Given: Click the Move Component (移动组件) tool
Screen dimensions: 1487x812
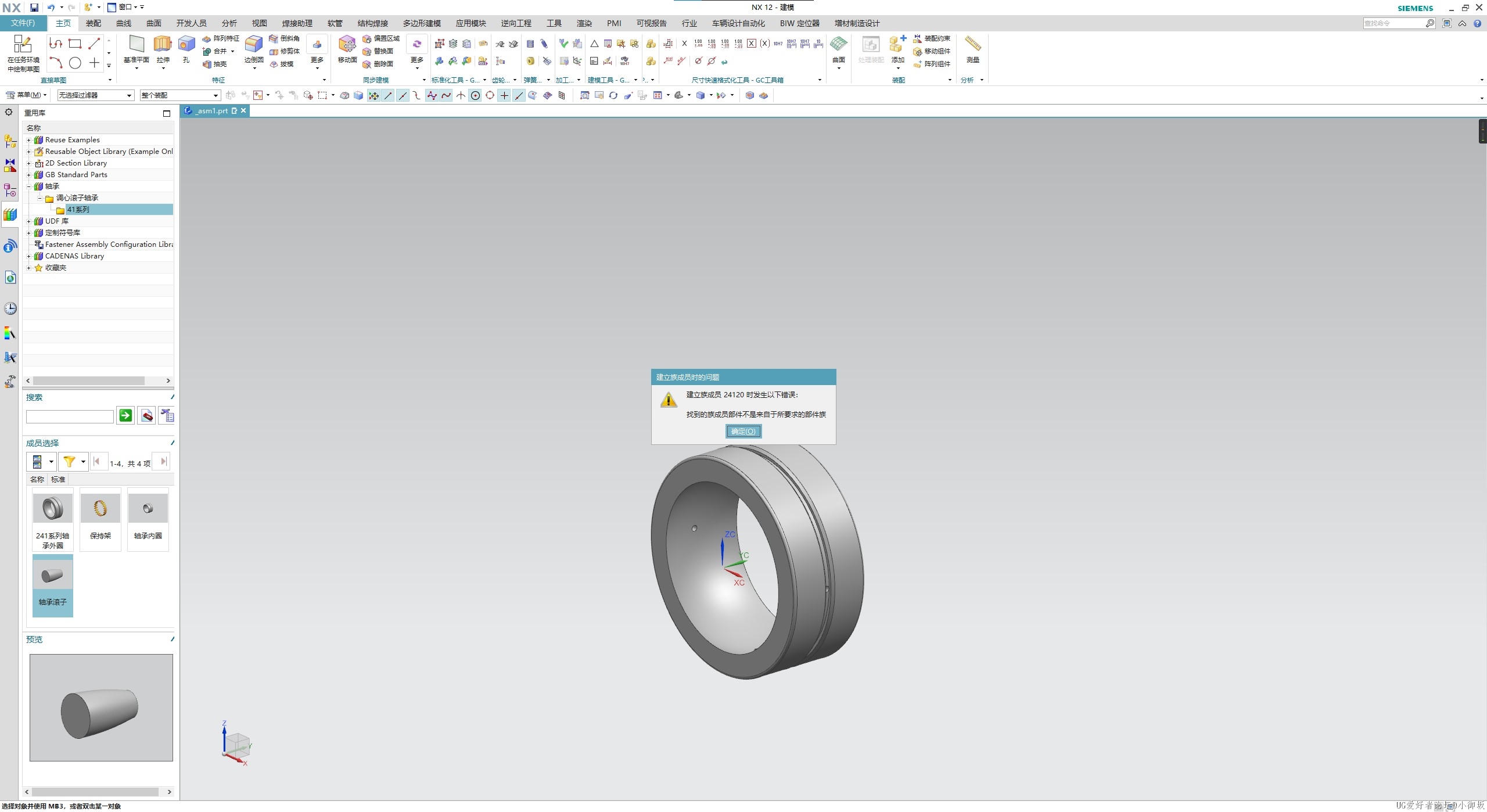Looking at the screenshot, I should coord(932,51).
